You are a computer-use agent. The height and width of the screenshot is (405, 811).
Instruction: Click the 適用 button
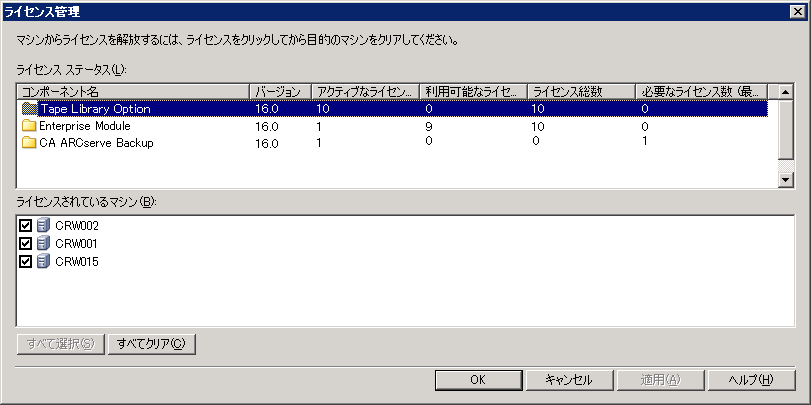pos(660,380)
